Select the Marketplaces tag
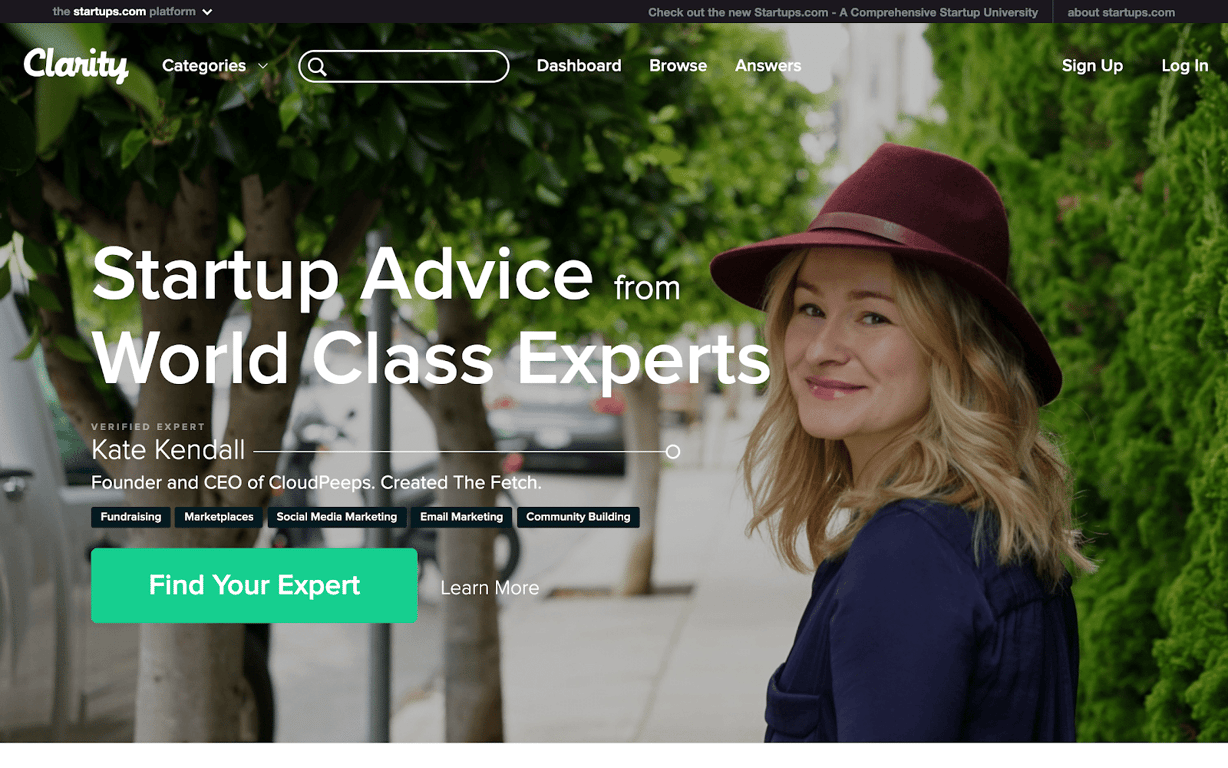The image size is (1228, 768). click(219, 517)
